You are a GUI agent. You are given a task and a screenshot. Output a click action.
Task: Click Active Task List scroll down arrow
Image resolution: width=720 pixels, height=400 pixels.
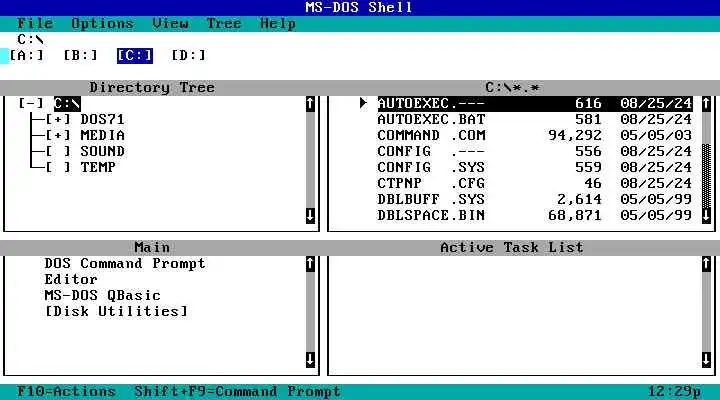tap(706, 360)
